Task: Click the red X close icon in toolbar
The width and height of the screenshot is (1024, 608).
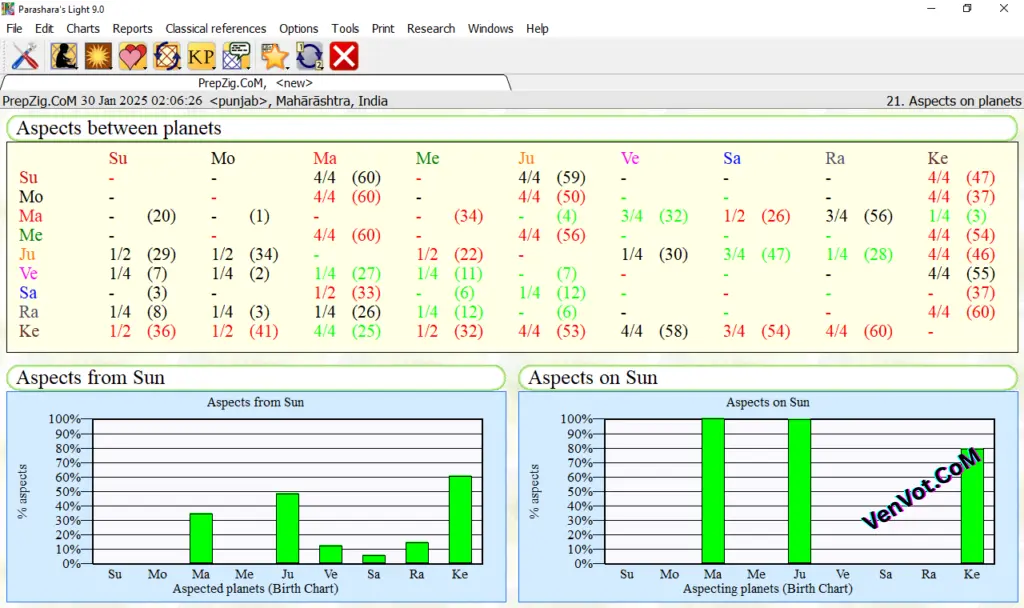Action: click(x=344, y=56)
